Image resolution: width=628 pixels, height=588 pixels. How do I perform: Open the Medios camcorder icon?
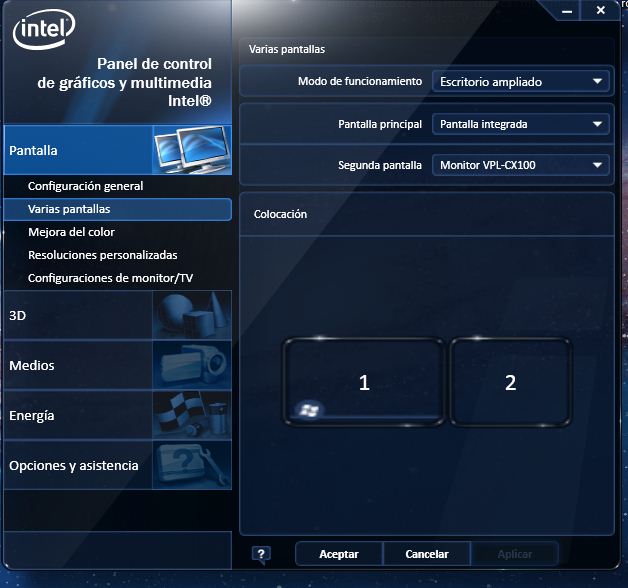(192, 365)
